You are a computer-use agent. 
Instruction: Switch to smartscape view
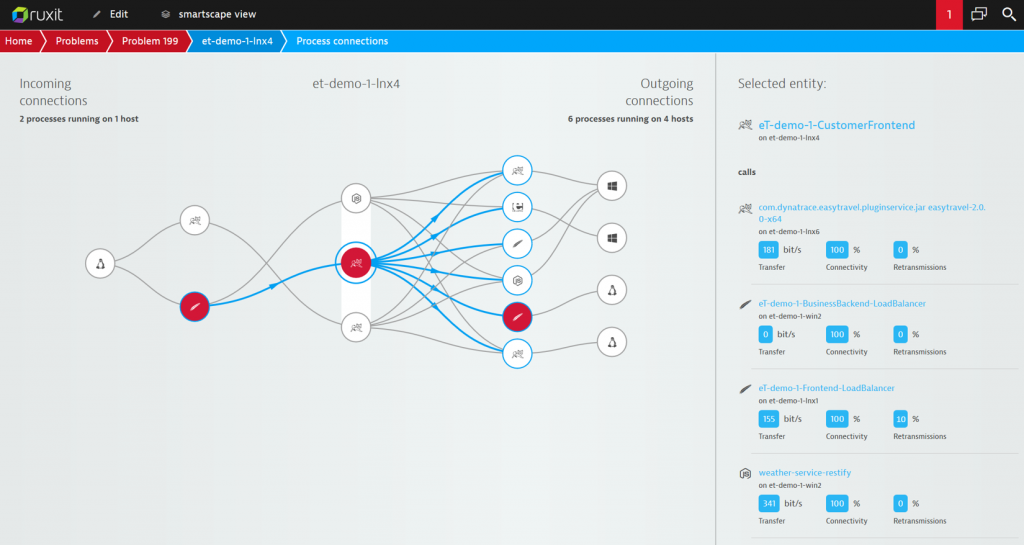coord(208,14)
